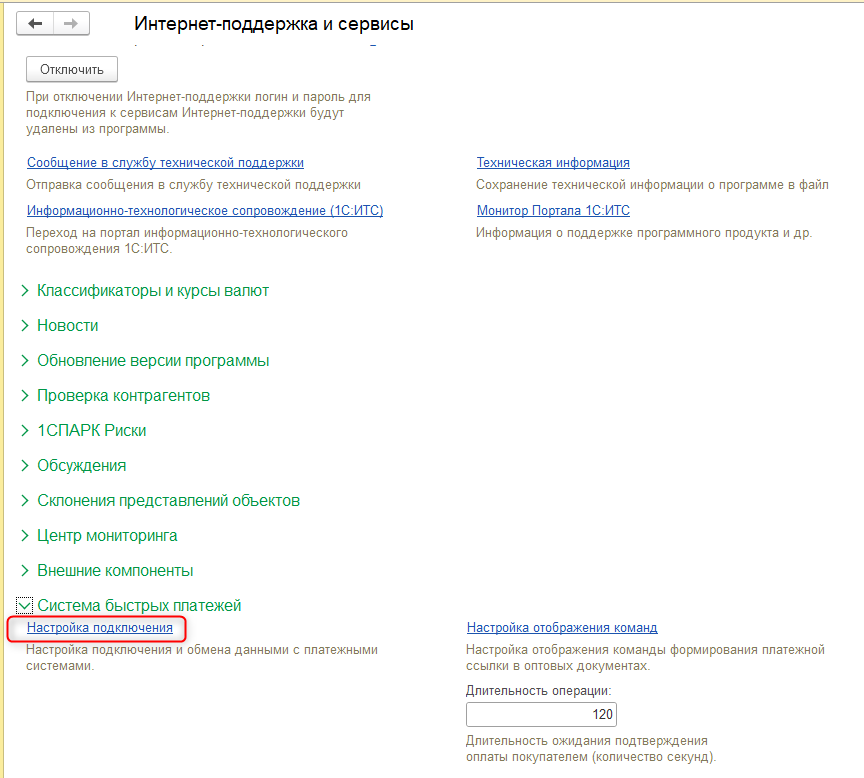Image resolution: width=864 pixels, height=778 pixels.
Task: Open Техническая информация link
Action: [553, 163]
